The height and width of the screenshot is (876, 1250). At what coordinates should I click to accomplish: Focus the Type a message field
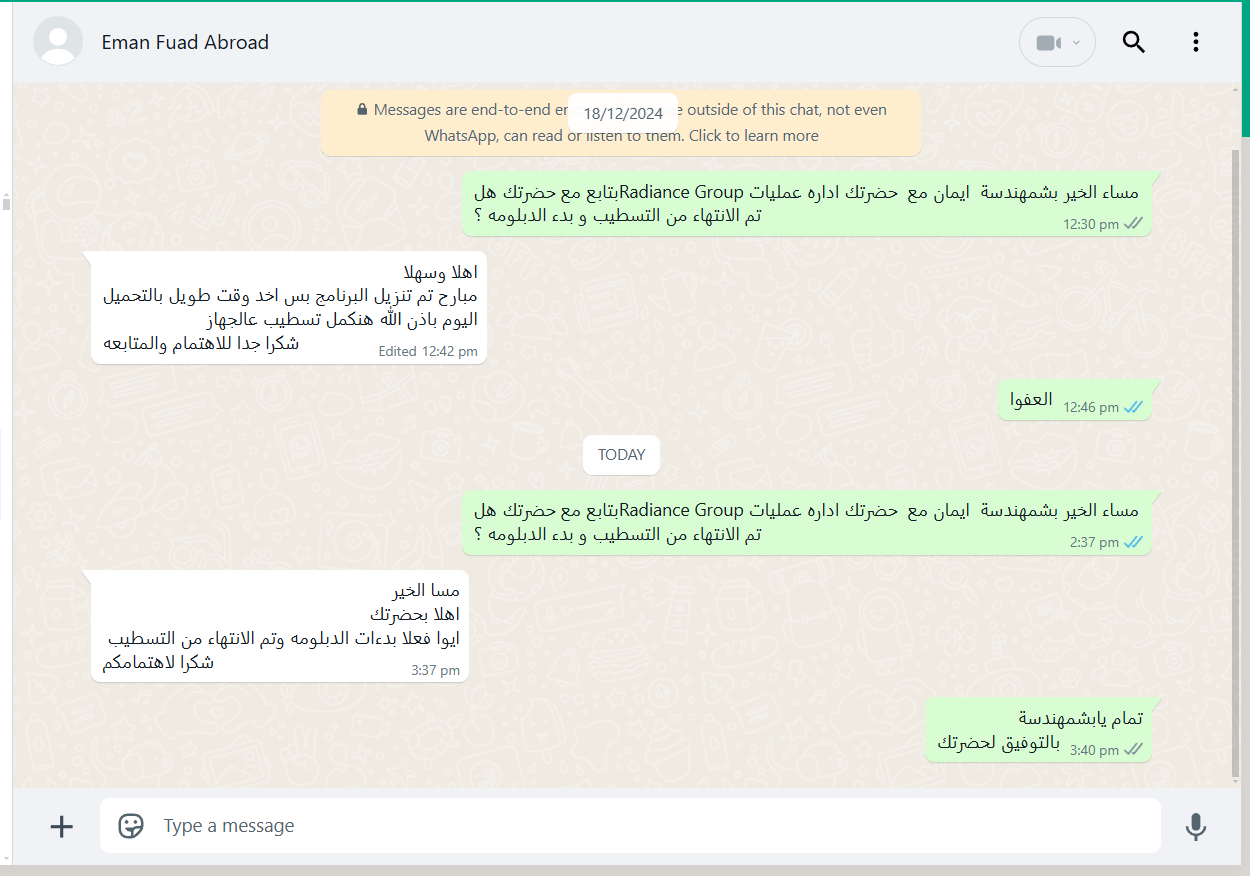coord(630,826)
